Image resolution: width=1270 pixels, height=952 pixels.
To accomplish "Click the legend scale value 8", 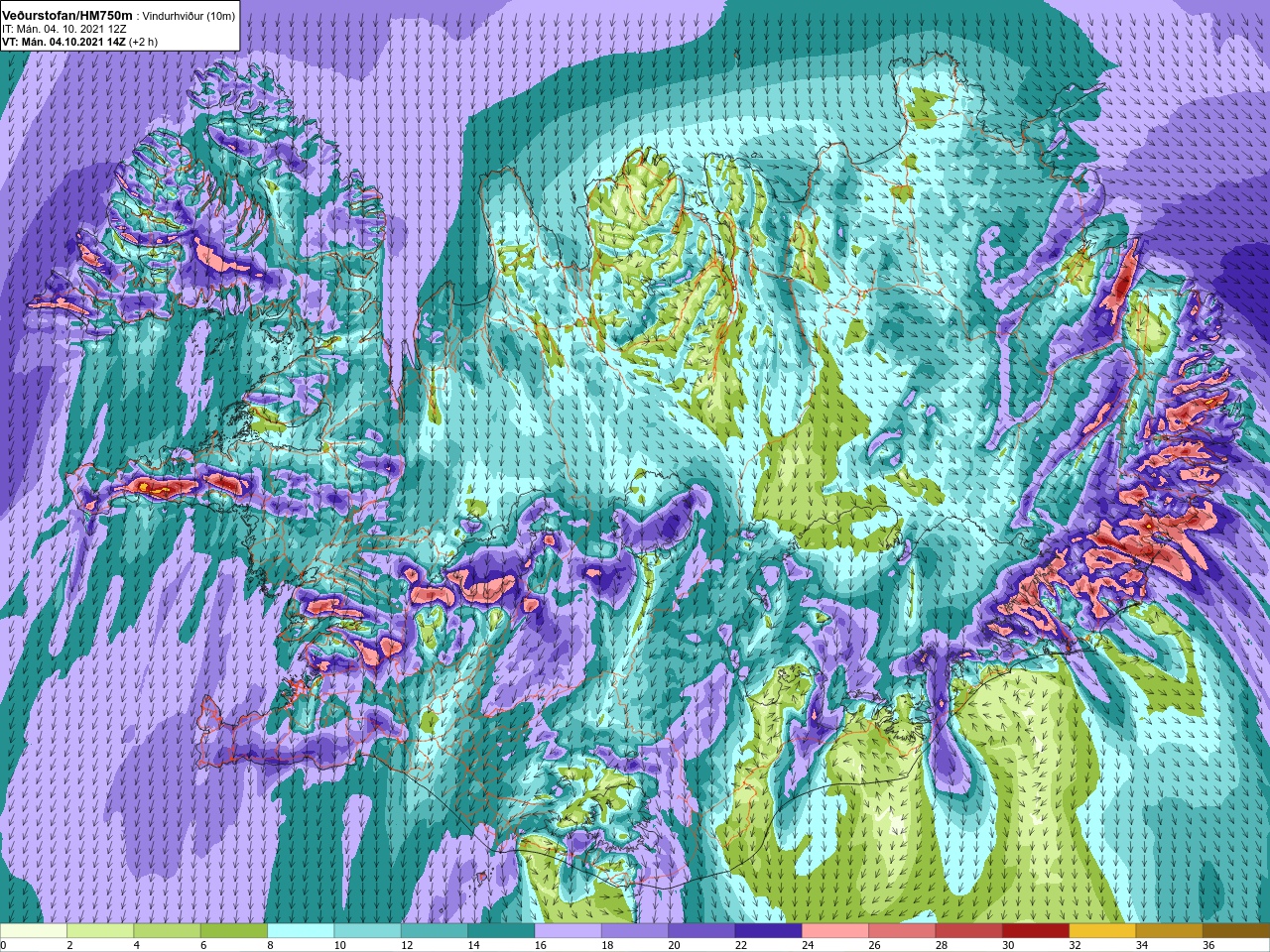I will tap(271, 945).
